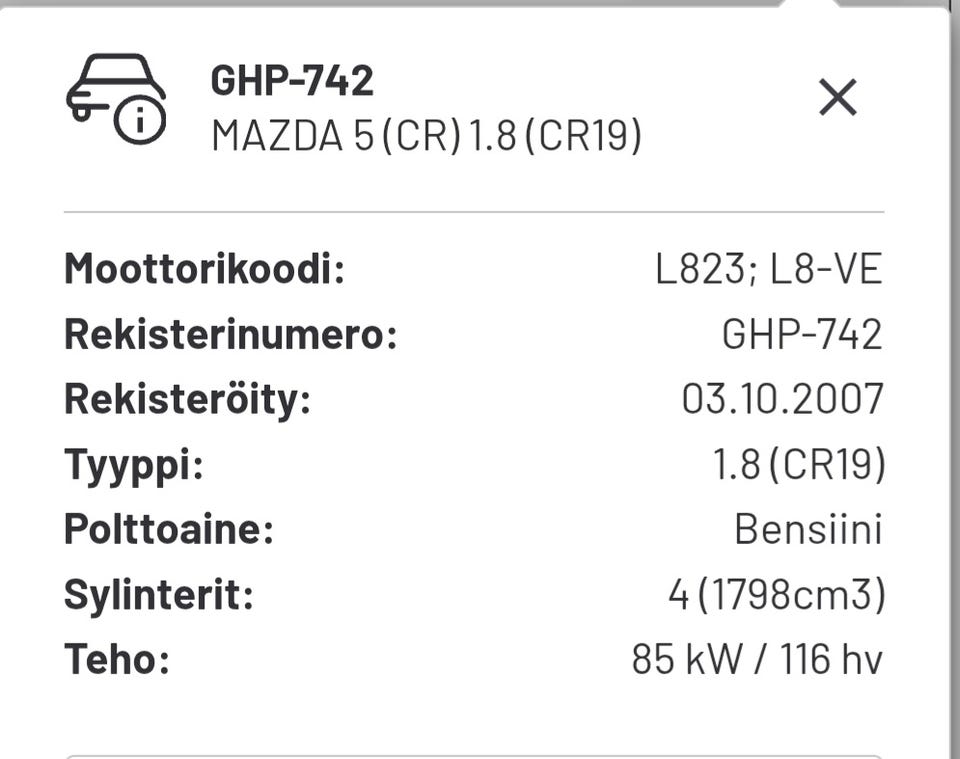Click the circled info badge on car icon
This screenshot has width=960, height=759.
coord(140,119)
